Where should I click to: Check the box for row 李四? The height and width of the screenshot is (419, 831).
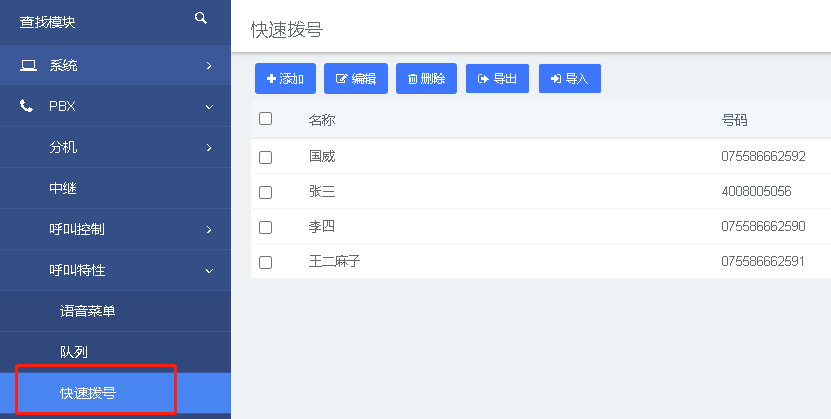[x=266, y=227]
